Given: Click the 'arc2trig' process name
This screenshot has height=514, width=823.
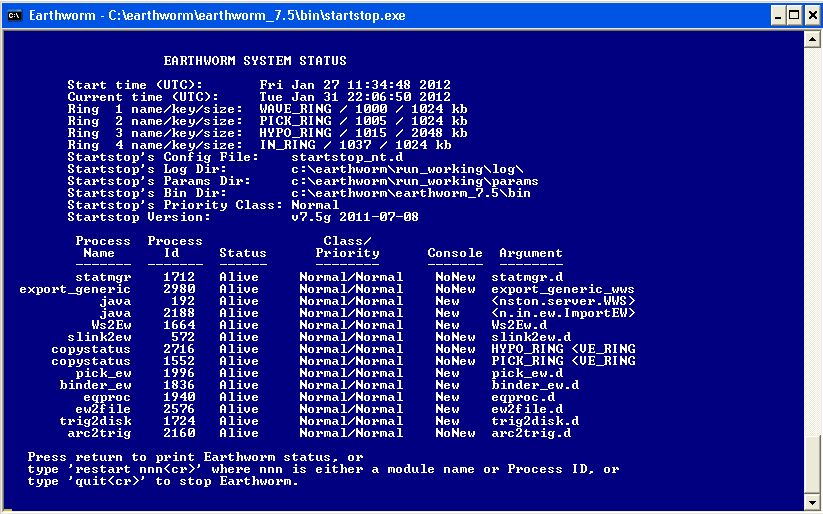Looking at the screenshot, I should coord(99,434).
